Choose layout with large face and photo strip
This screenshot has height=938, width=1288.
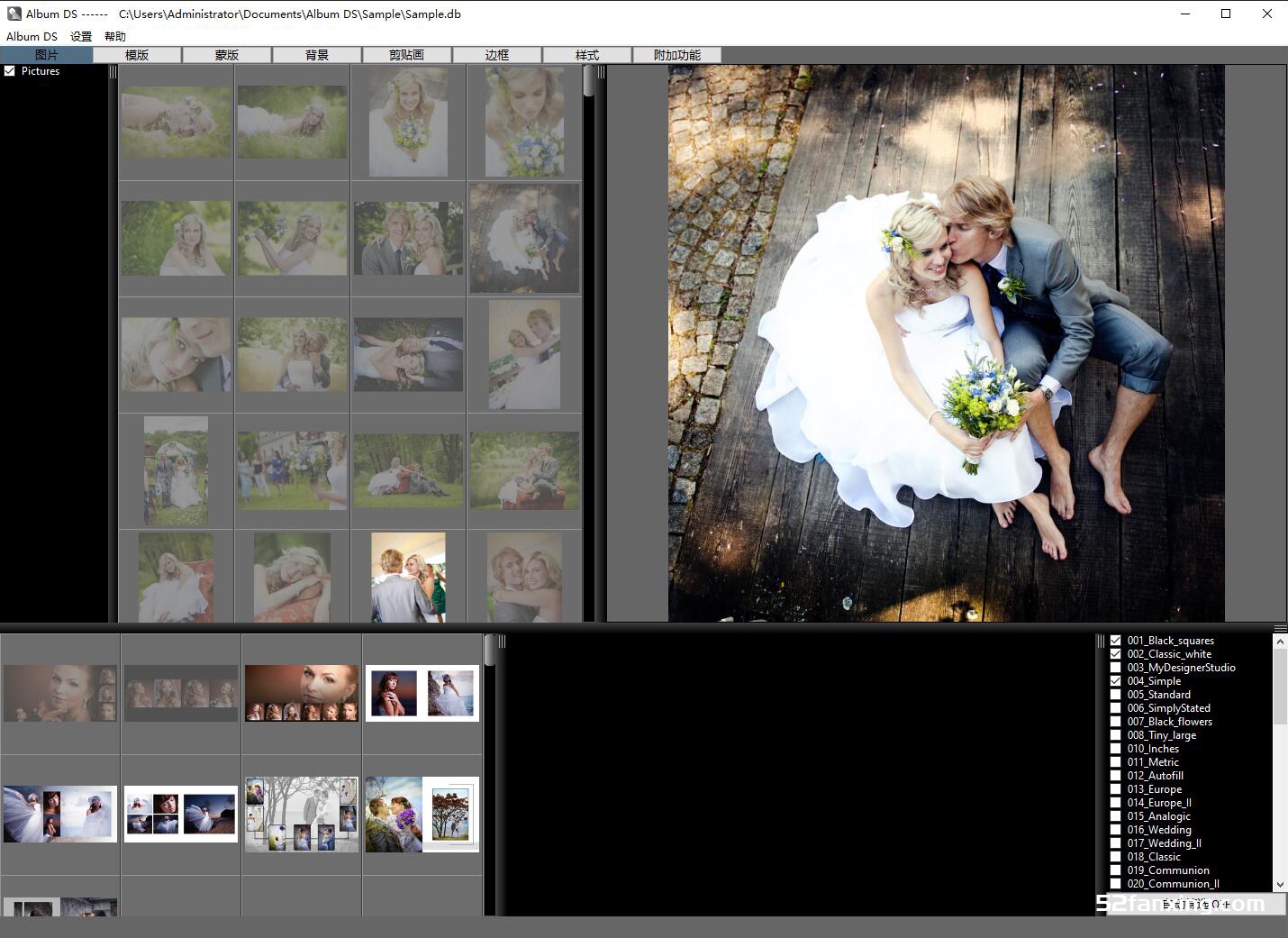(x=302, y=693)
